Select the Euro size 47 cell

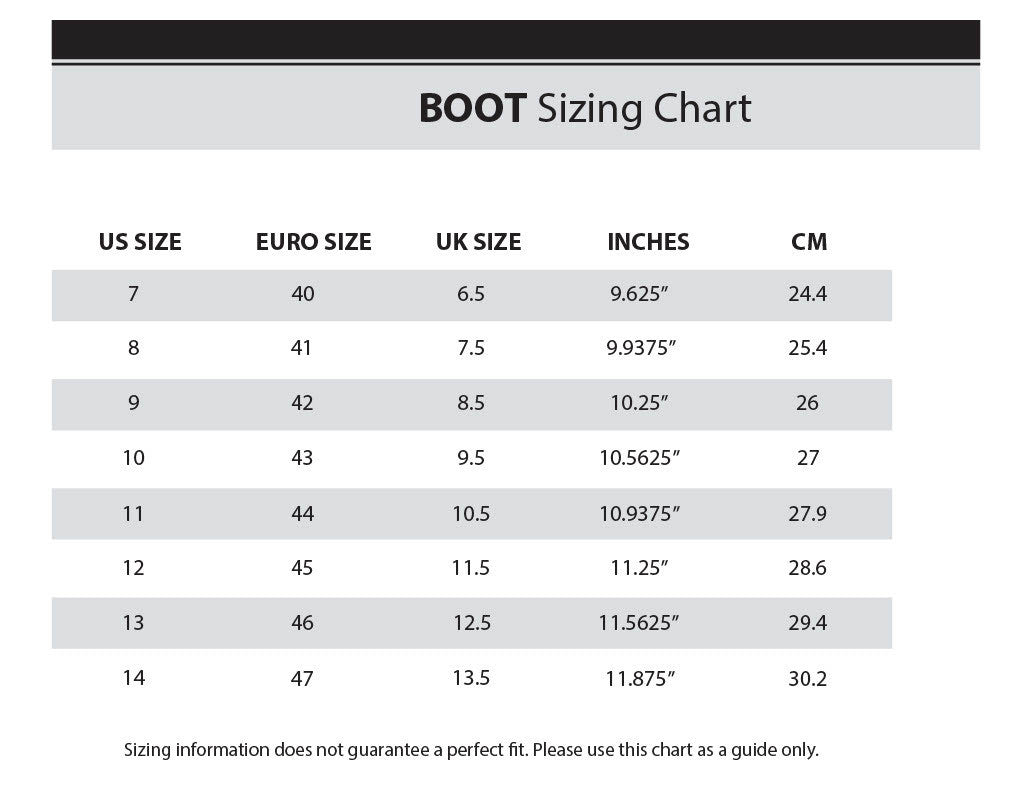click(302, 679)
